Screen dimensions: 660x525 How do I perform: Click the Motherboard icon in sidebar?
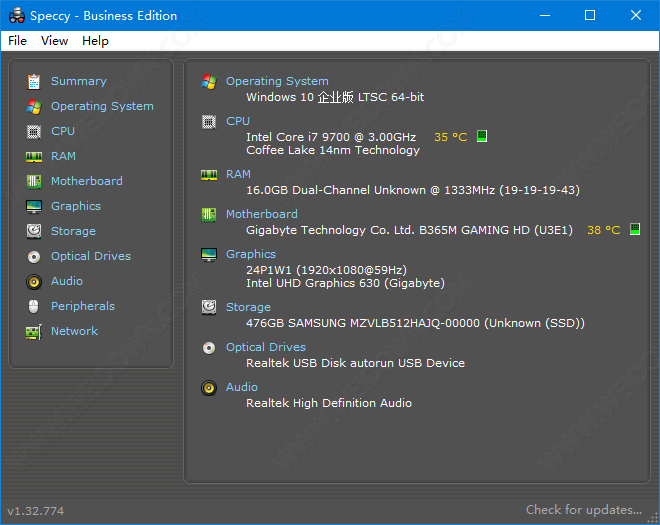(34, 181)
